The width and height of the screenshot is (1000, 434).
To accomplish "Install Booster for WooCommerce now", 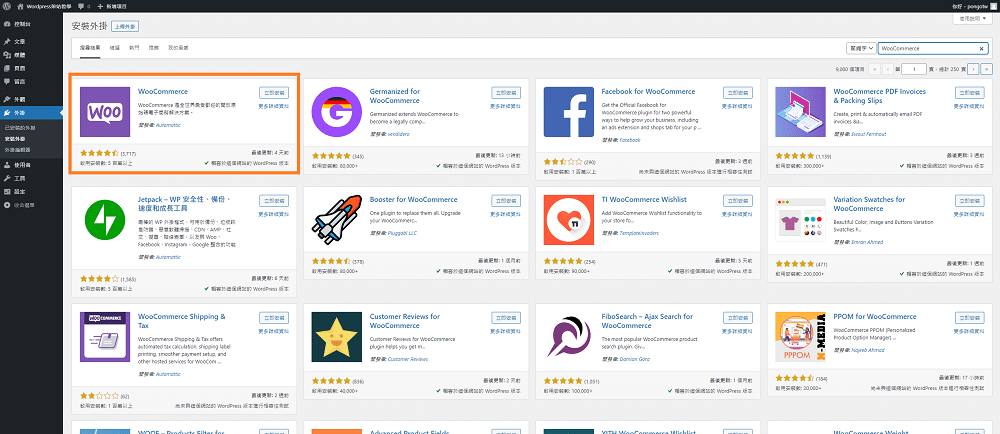I will (506, 201).
